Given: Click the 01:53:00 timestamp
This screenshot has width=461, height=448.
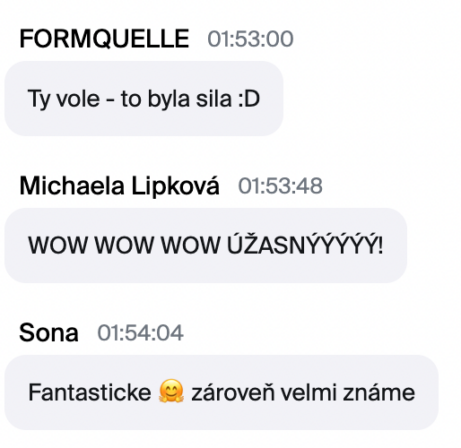Looking at the screenshot, I should point(250,39).
